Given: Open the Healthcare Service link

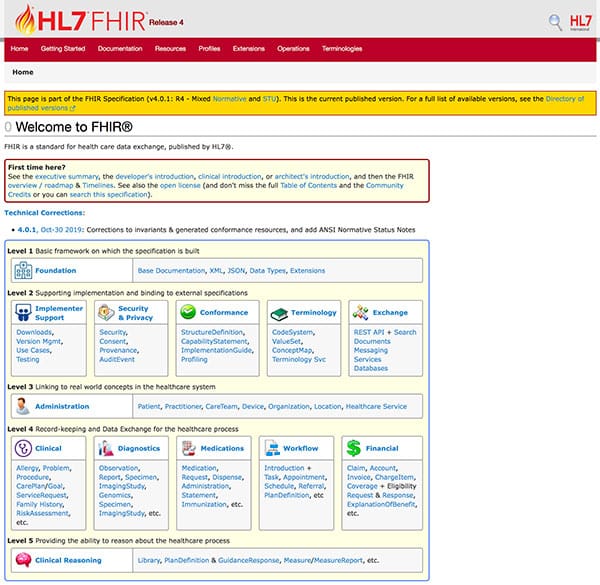Looking at the screenshot, I should (x=376, y=406).
